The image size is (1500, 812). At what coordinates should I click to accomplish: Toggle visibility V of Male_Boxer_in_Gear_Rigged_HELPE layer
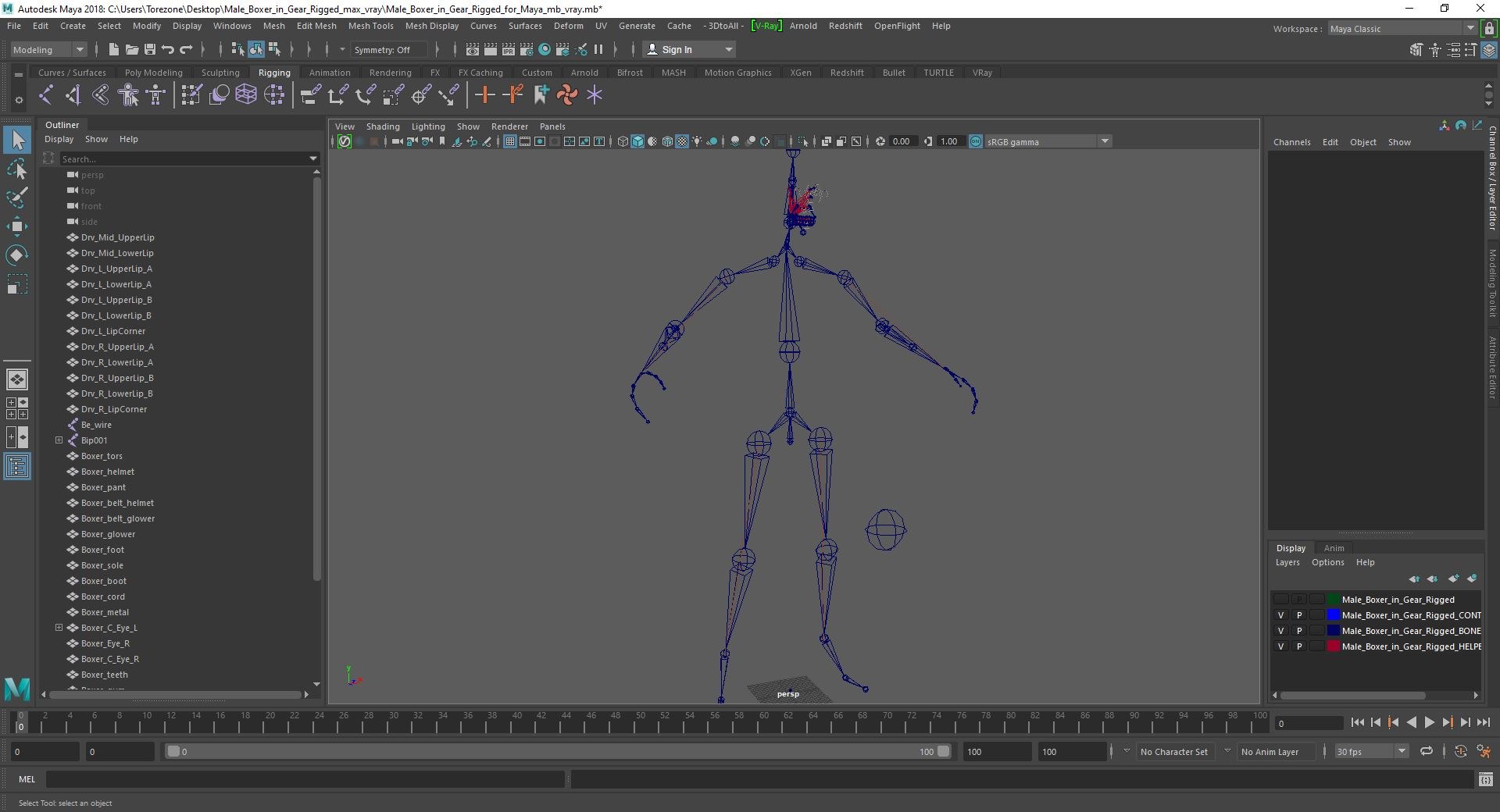(x=1280, y=646)
